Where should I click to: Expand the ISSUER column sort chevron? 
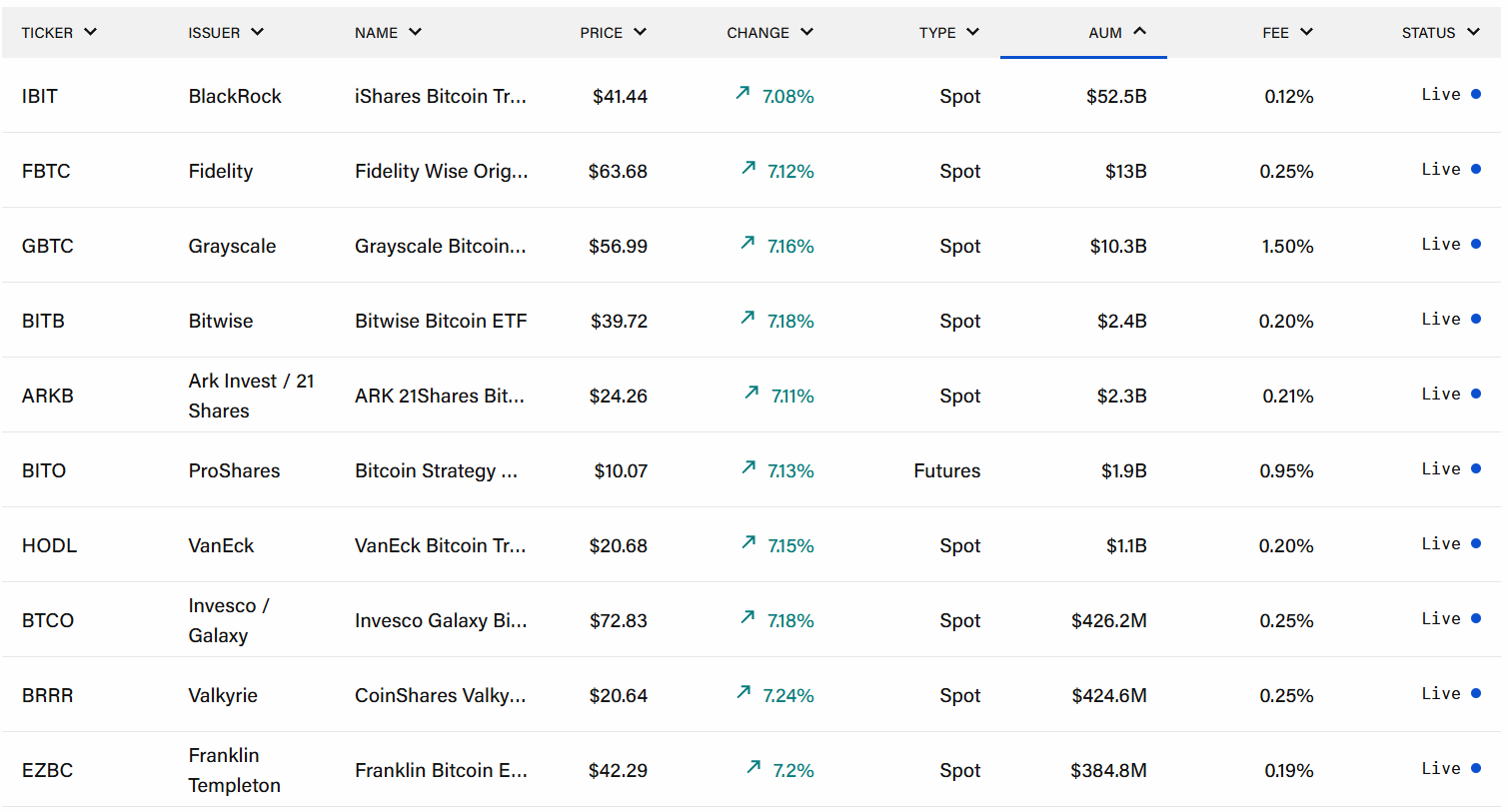pos(258,32)
